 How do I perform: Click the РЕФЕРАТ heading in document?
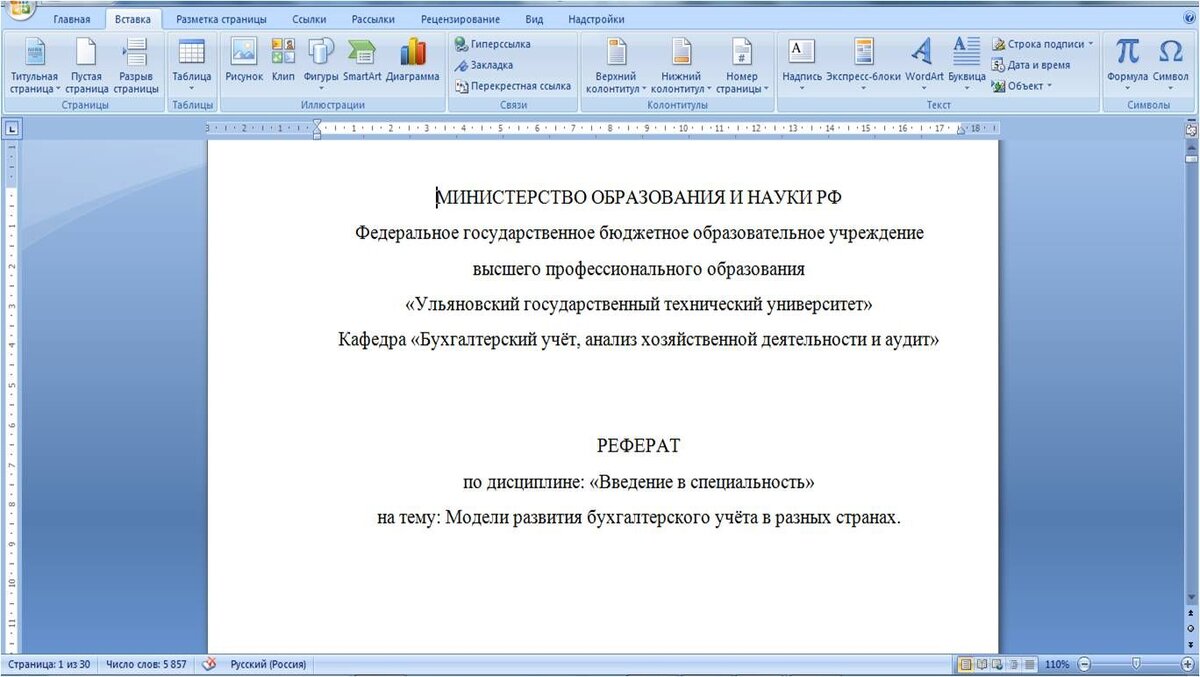click(638, 446)
